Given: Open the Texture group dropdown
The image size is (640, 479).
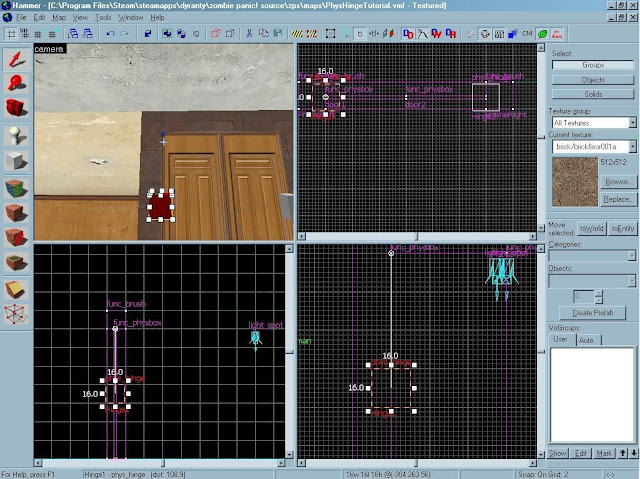Looking at the screenshot, I should 631,123.
